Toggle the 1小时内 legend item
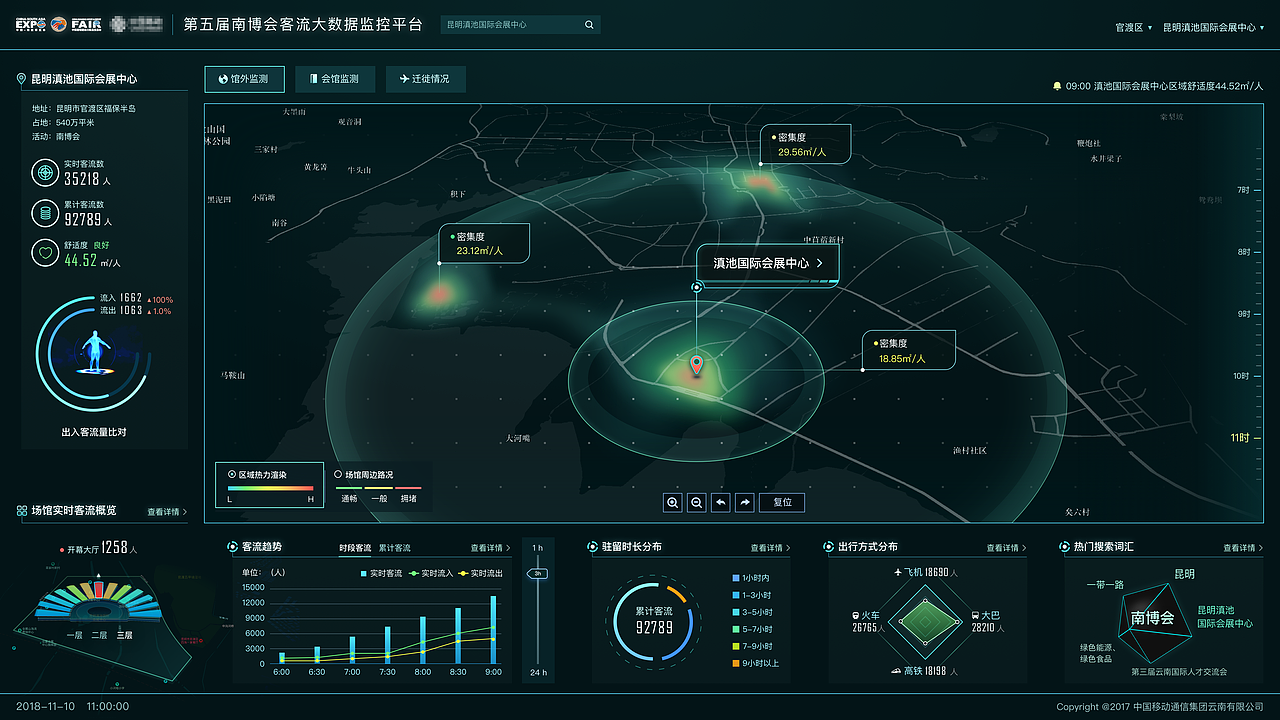 pyautogui.click(x=751, y=578)
